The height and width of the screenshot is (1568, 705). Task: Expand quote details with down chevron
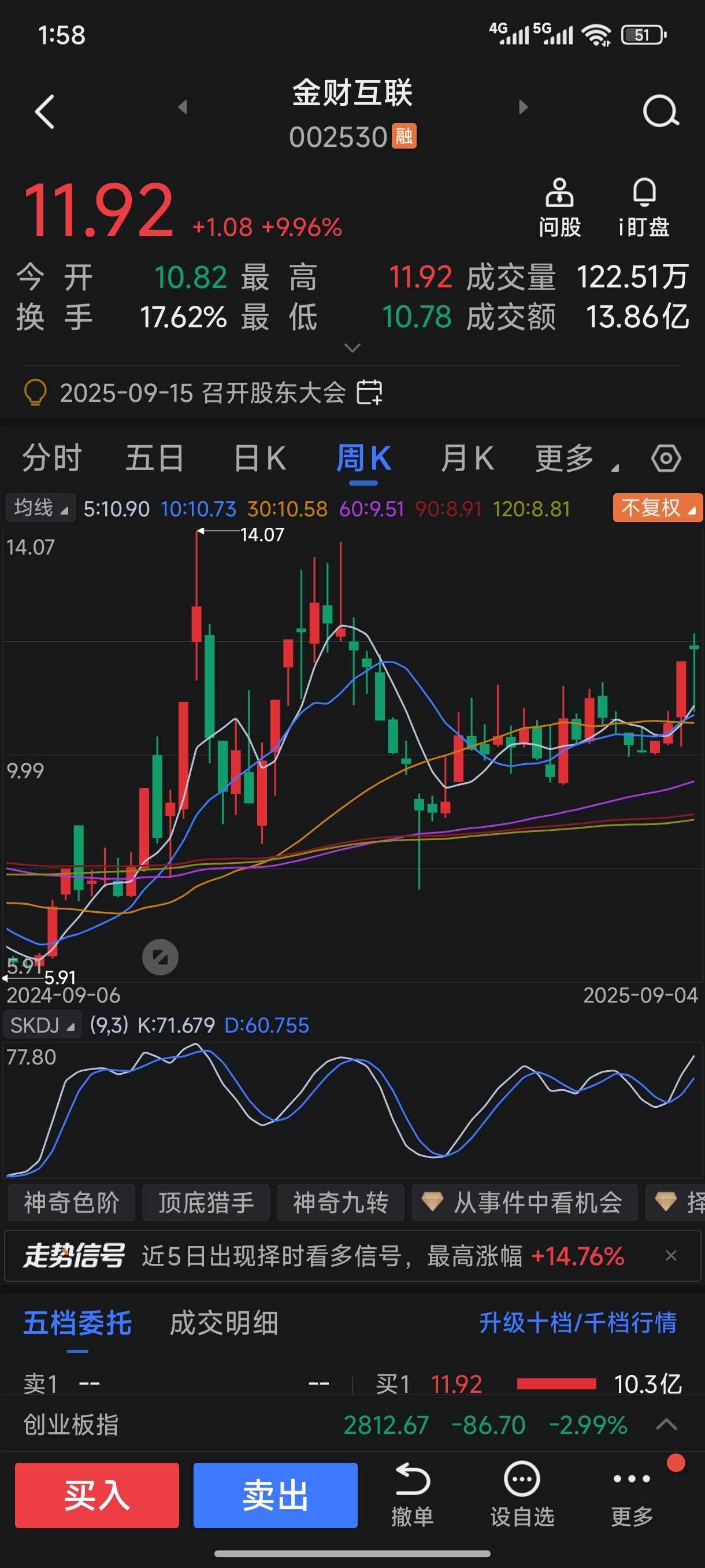coord(352,347)
